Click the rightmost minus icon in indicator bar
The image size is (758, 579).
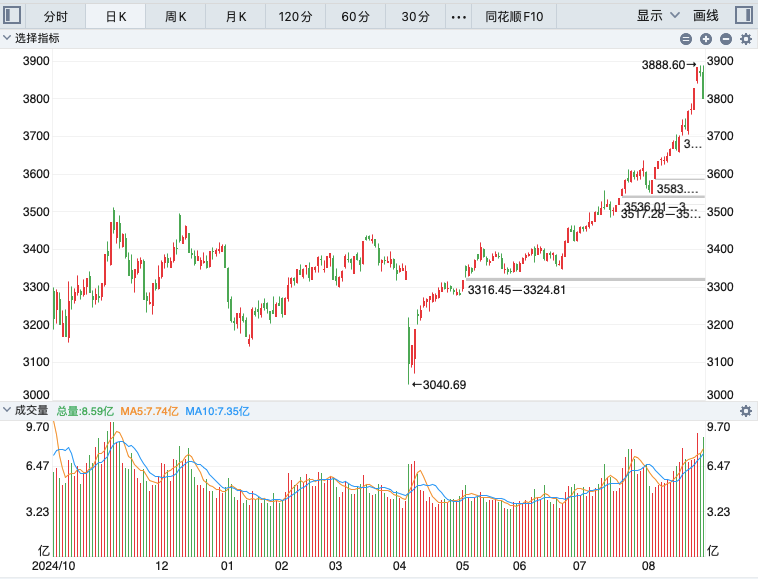point(726,39)
